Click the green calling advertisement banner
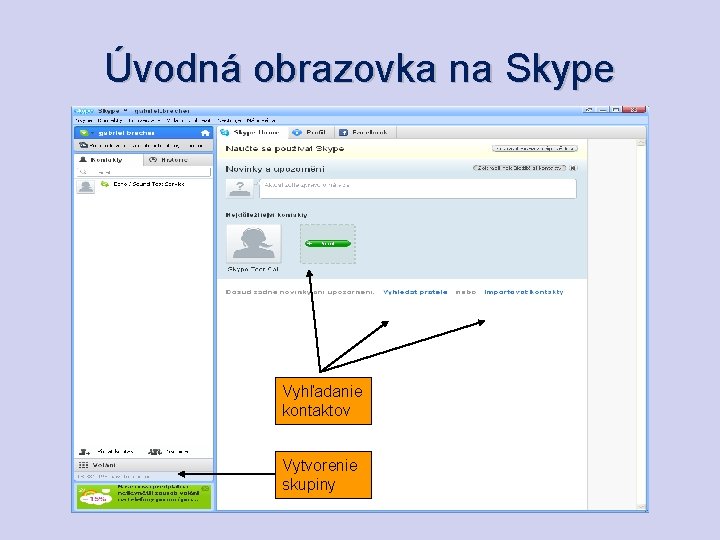Screen dimensions: 720x540 point(144,496)
